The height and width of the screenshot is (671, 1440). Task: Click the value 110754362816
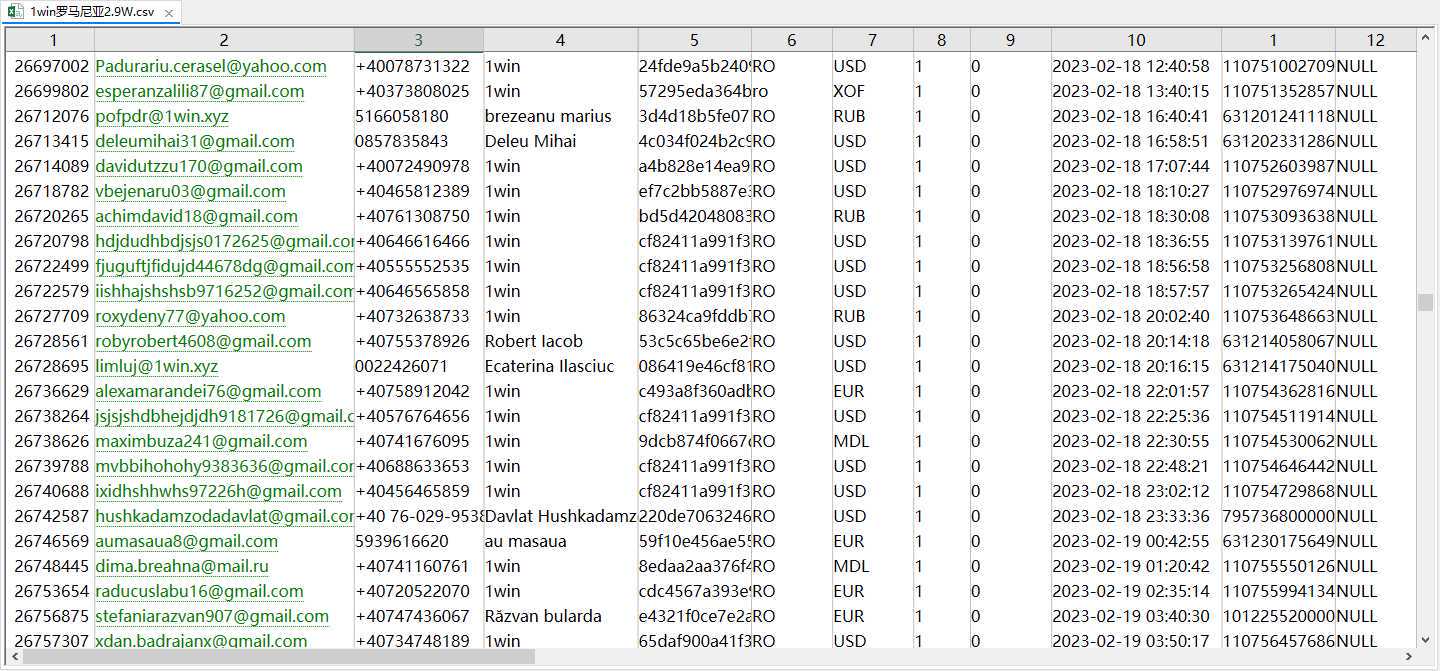tap(1278, 391)
